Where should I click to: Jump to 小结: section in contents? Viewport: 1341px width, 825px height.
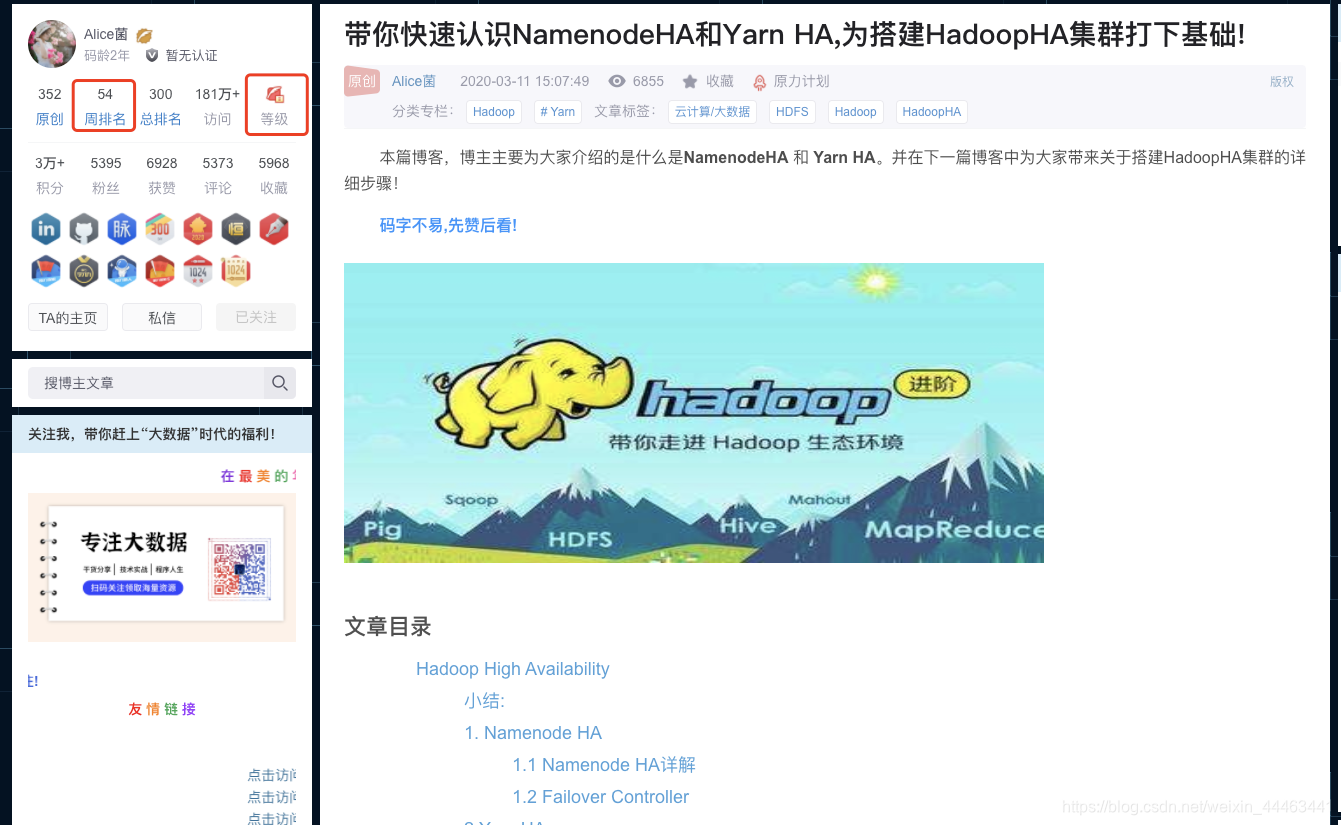click(x=485, y=701)
